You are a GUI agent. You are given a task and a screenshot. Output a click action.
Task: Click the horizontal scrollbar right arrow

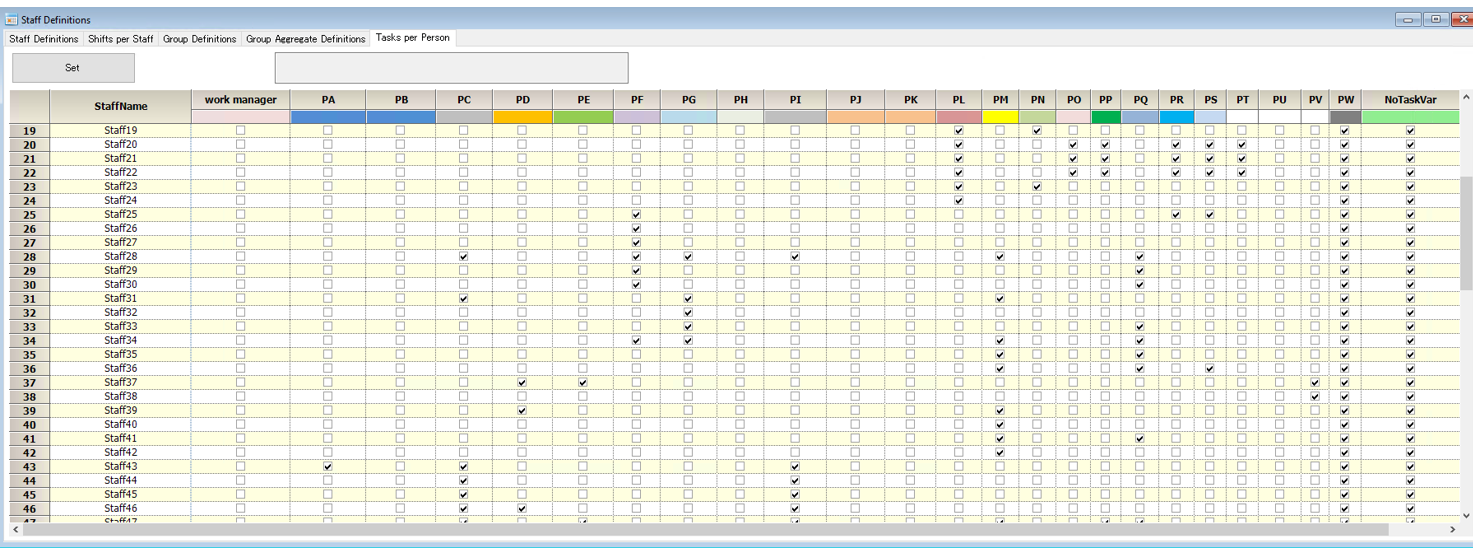[1454, 530]
